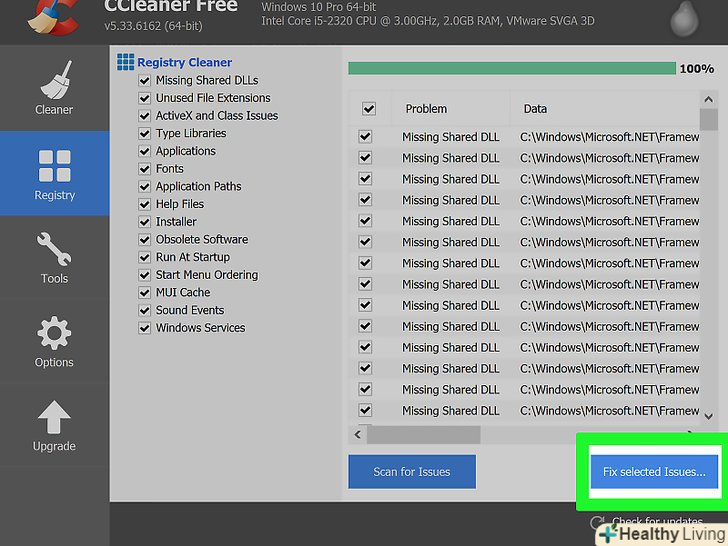Click the 100% scan progress bar
Viewport: 728px width, 546px height.
tap(512, 68)
